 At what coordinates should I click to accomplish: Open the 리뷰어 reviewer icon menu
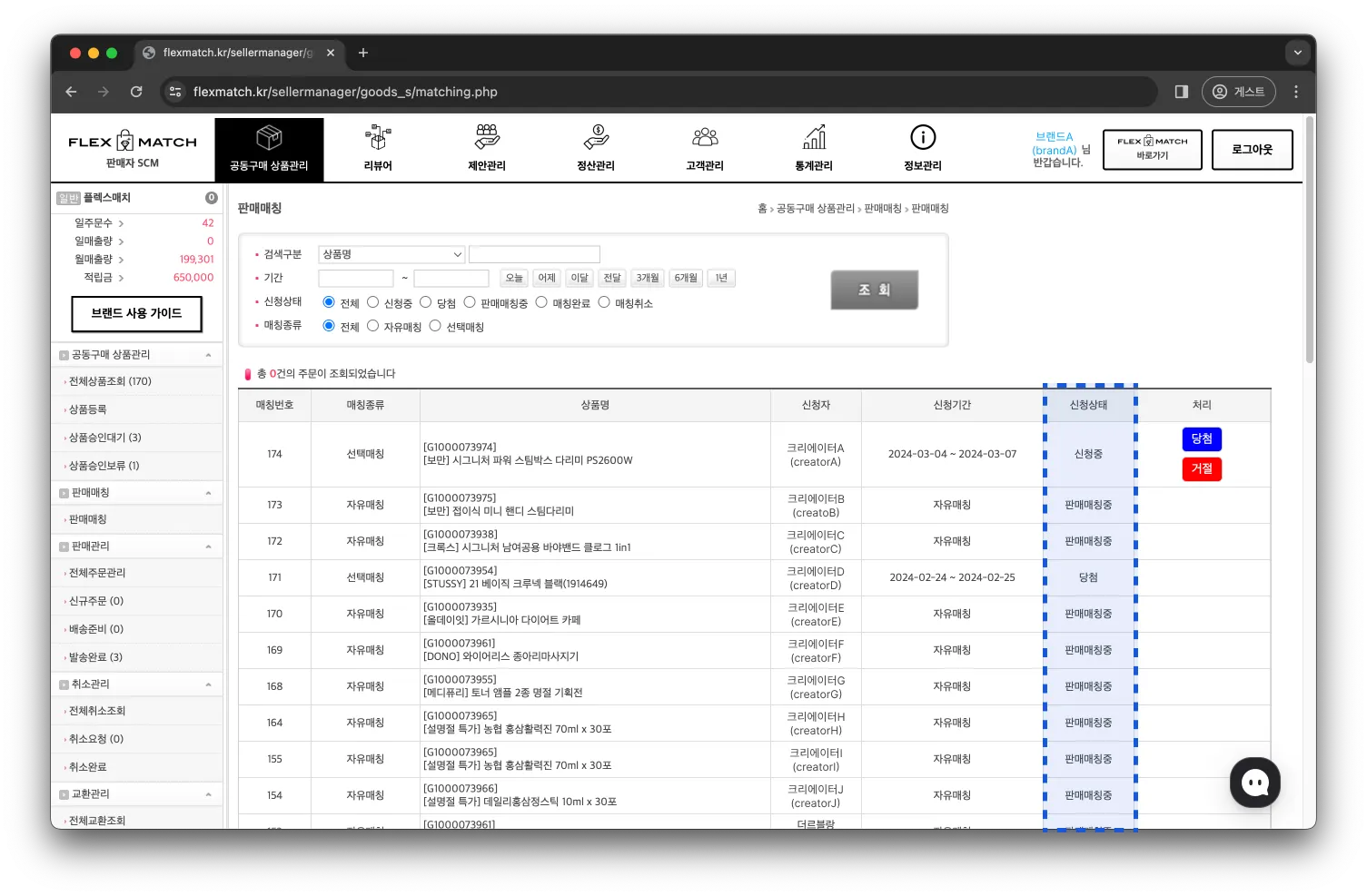coord(378,138)
